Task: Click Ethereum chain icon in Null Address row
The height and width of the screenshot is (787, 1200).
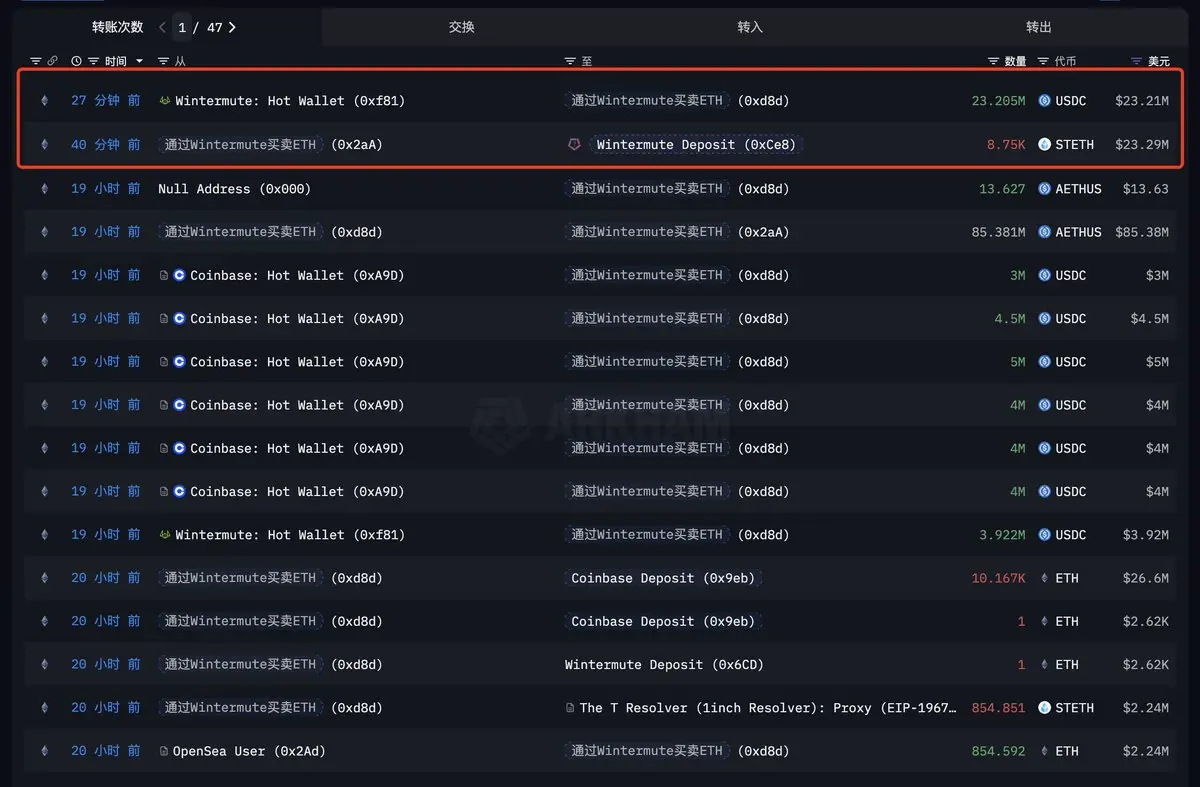Action: pyautogui.click(x=44, y=189)
